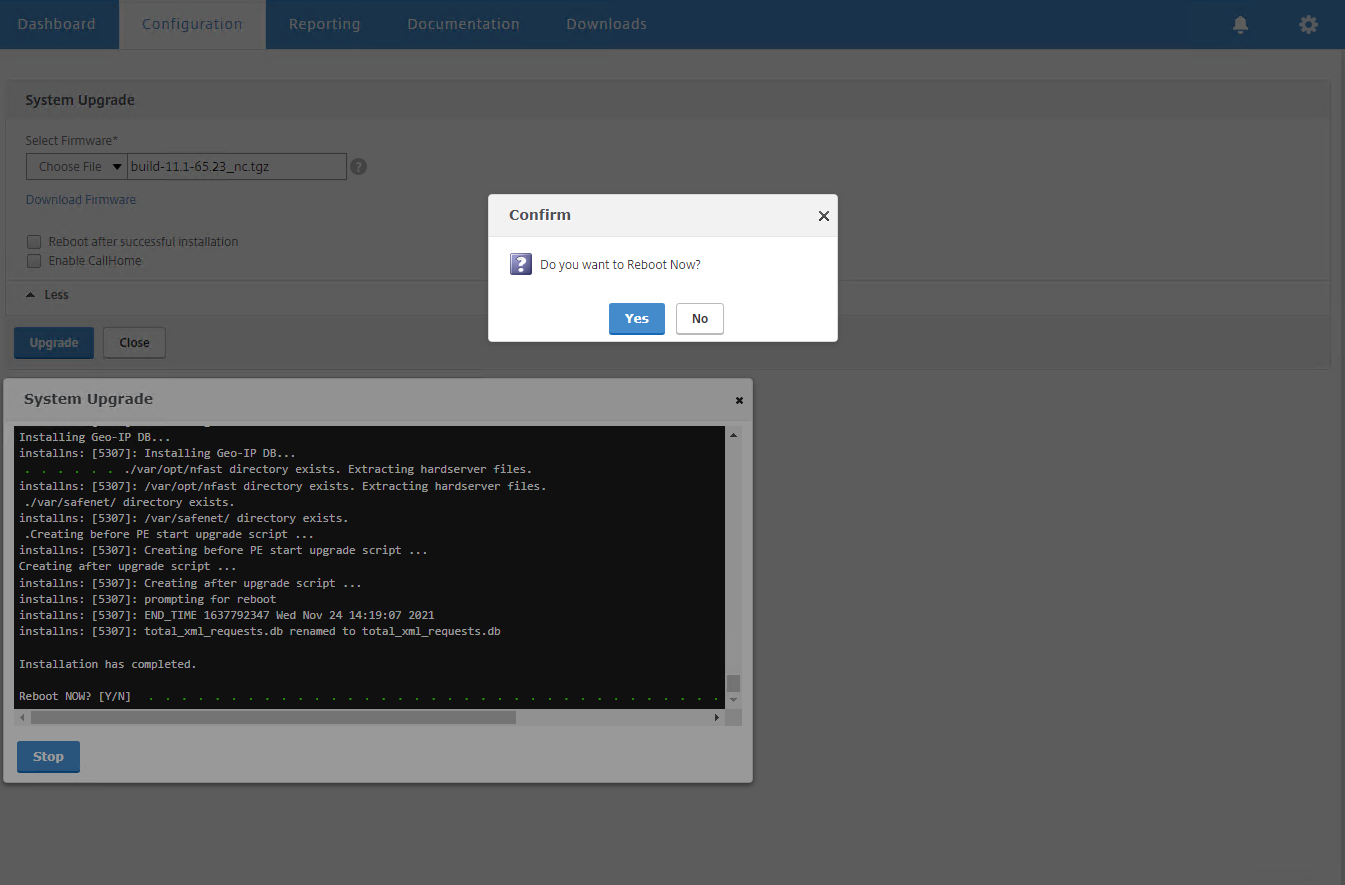Stop the upgrade with Stop button

point(48,757)
